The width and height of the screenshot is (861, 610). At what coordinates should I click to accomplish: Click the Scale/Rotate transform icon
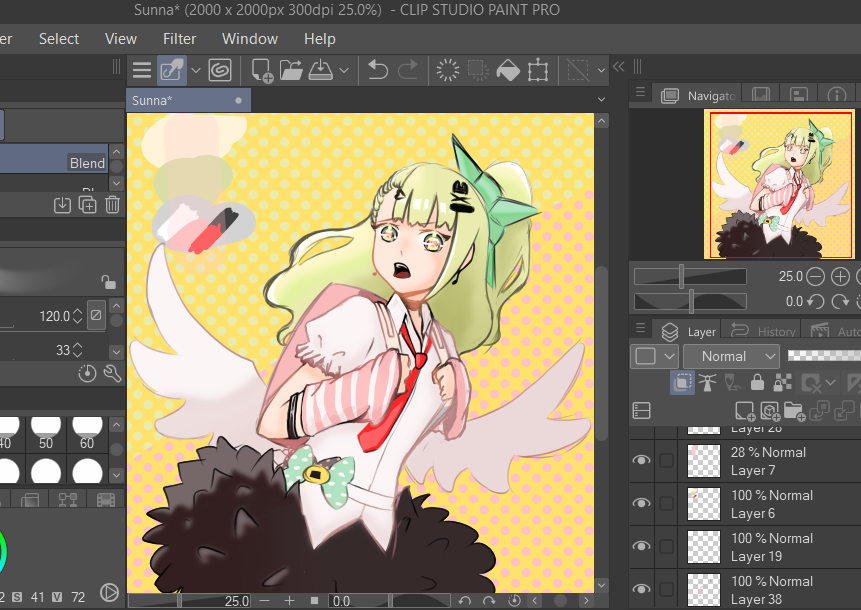point(538,70)
